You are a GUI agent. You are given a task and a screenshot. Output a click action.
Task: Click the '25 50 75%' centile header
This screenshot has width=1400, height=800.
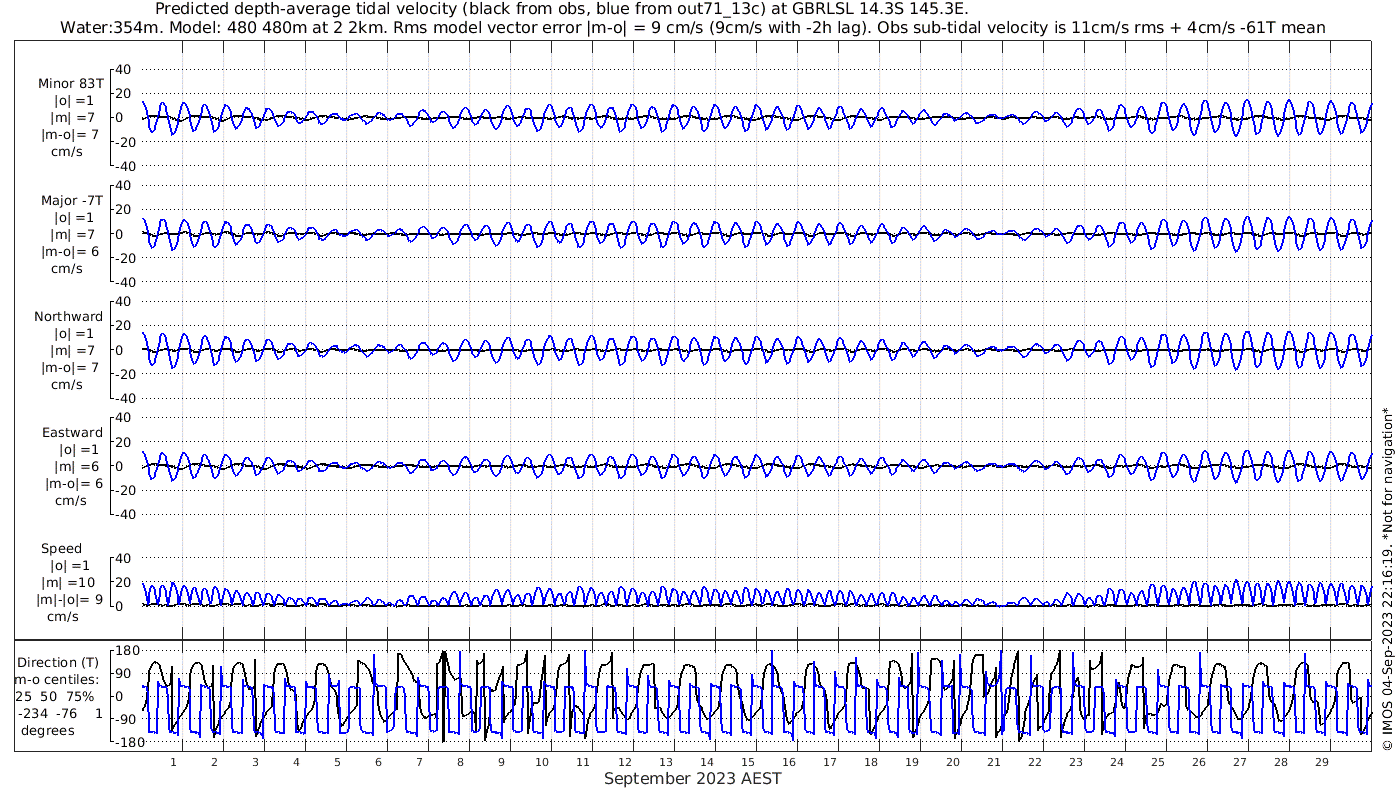55,696
